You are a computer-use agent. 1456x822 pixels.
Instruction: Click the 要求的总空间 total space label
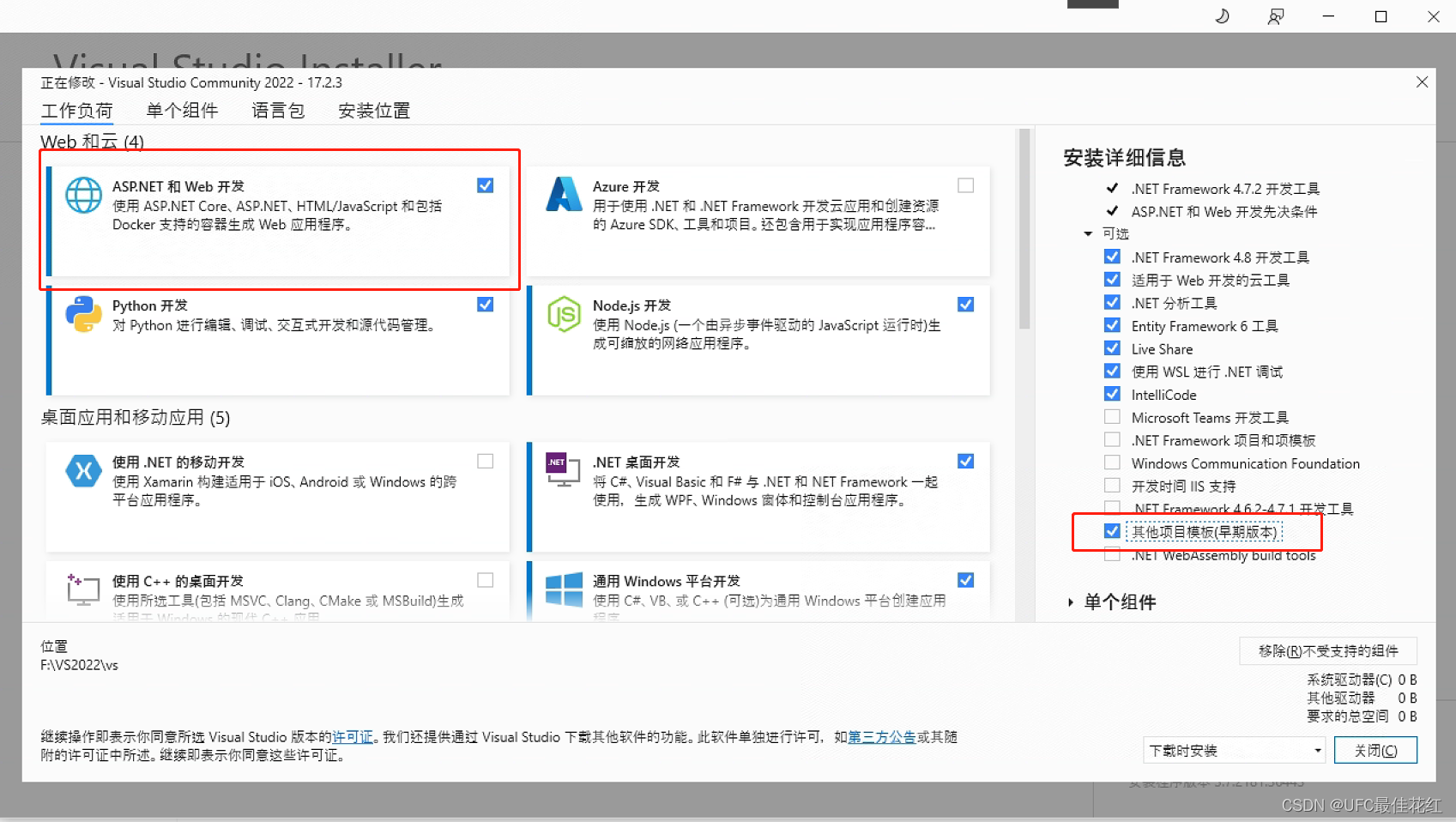(1348, 716)
